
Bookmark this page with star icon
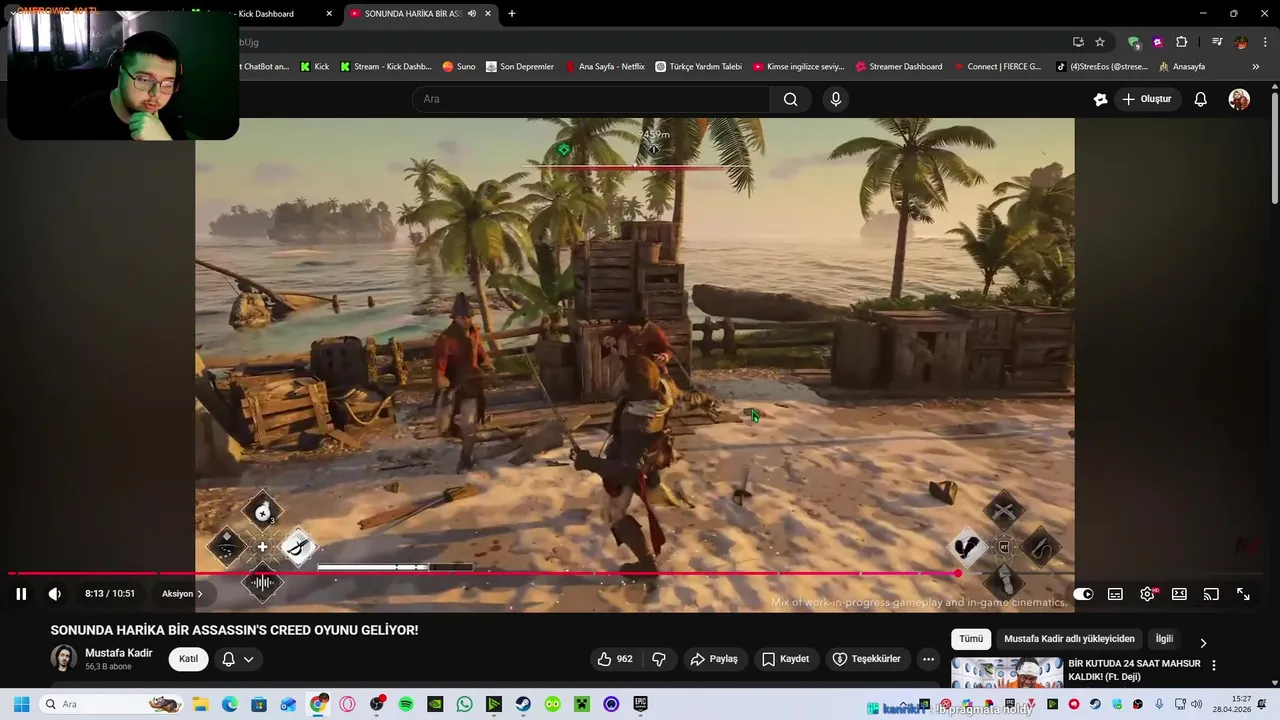[x=1100, y=42]
